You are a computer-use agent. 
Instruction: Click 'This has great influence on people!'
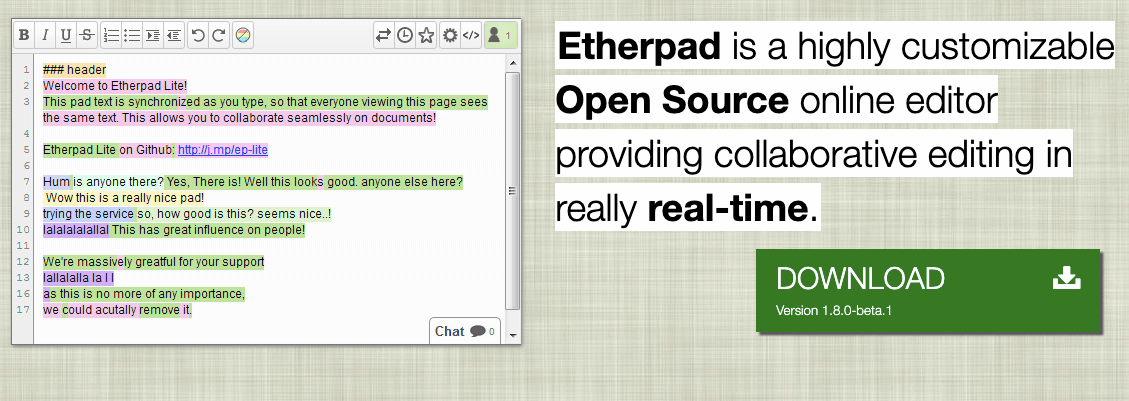click(x=209, y=230)
